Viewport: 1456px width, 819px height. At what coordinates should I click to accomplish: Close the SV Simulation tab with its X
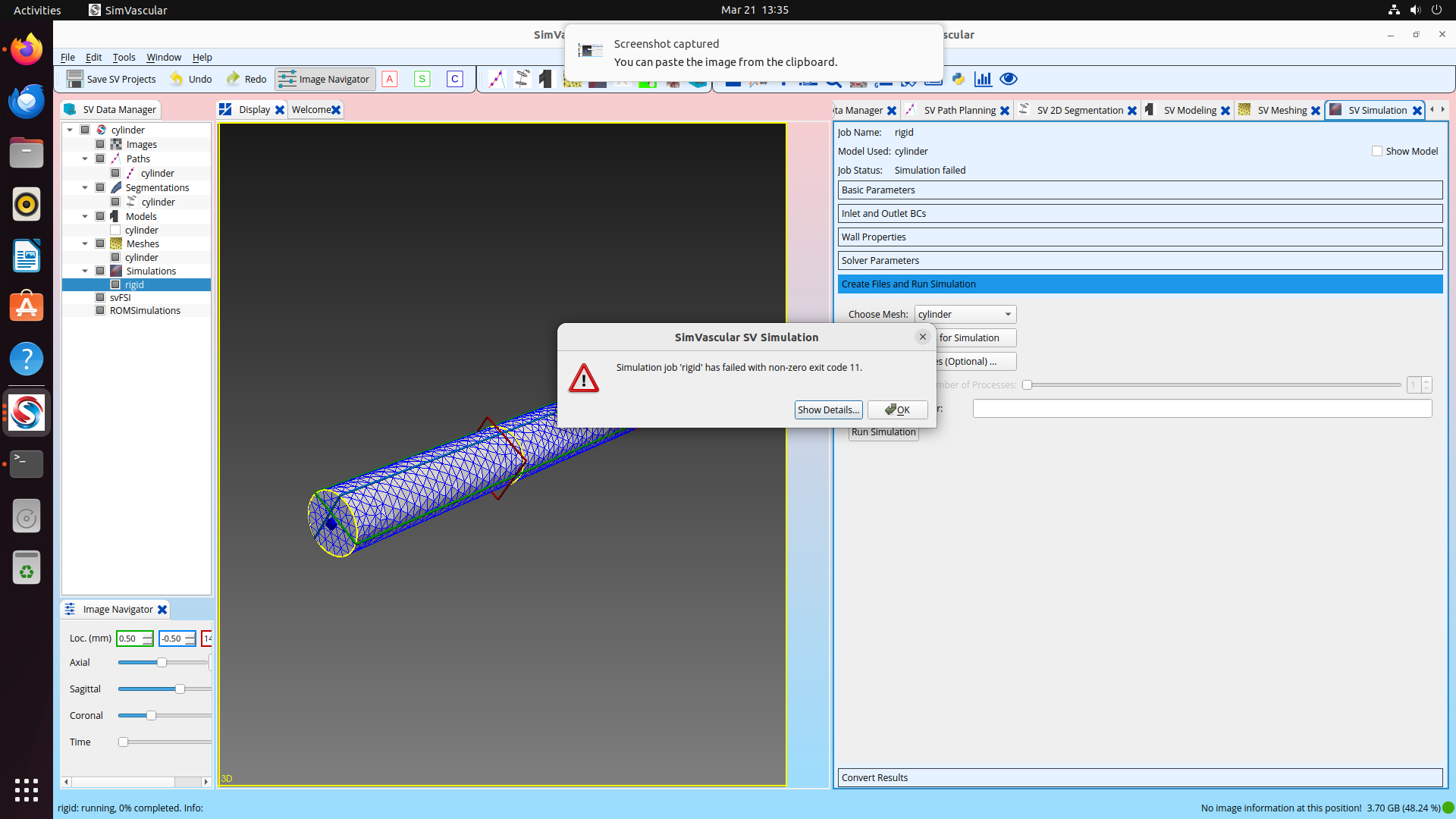1417,111
